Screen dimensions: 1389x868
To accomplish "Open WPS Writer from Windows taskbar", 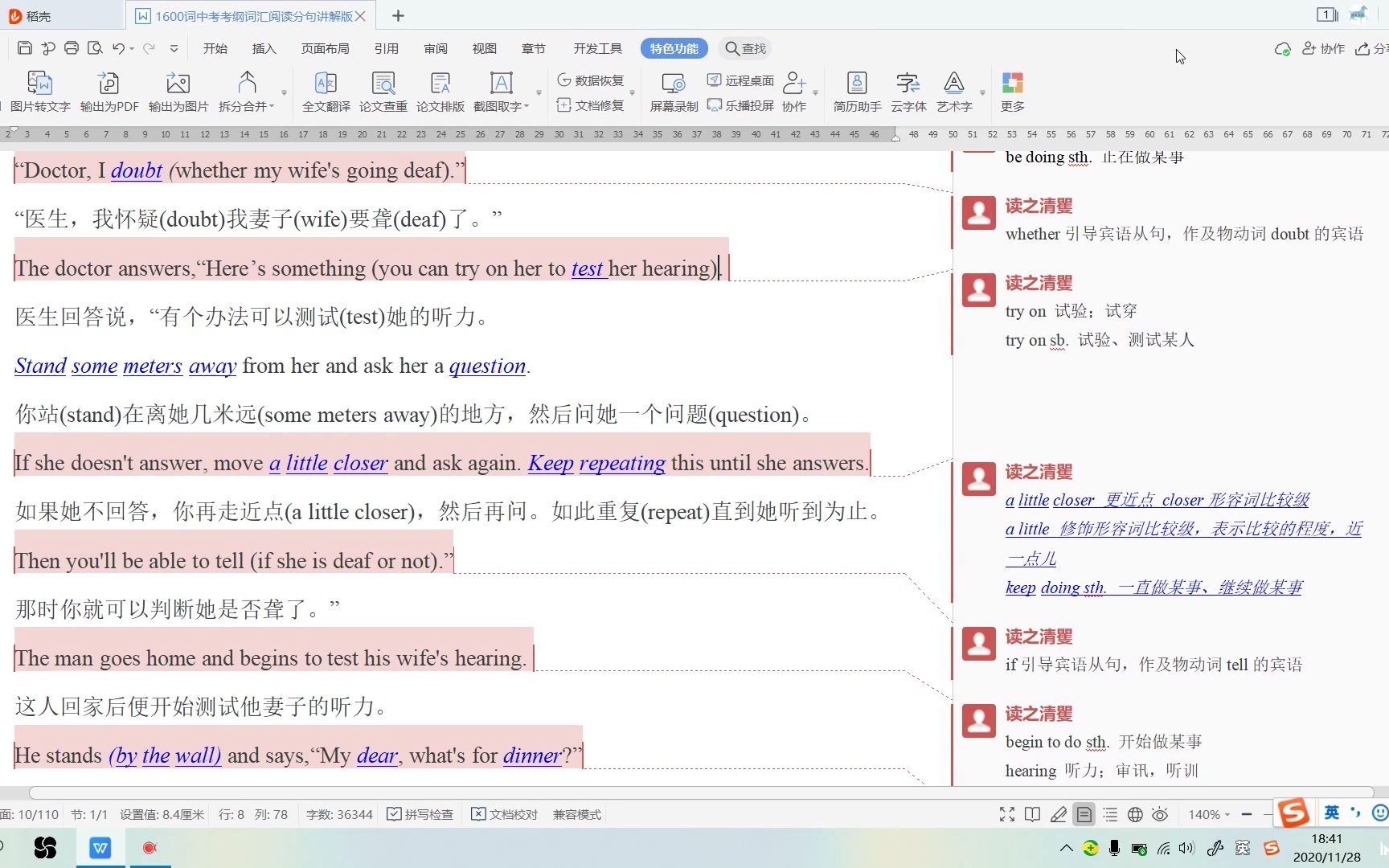I will pyautogui.click(x=100, y=847).
